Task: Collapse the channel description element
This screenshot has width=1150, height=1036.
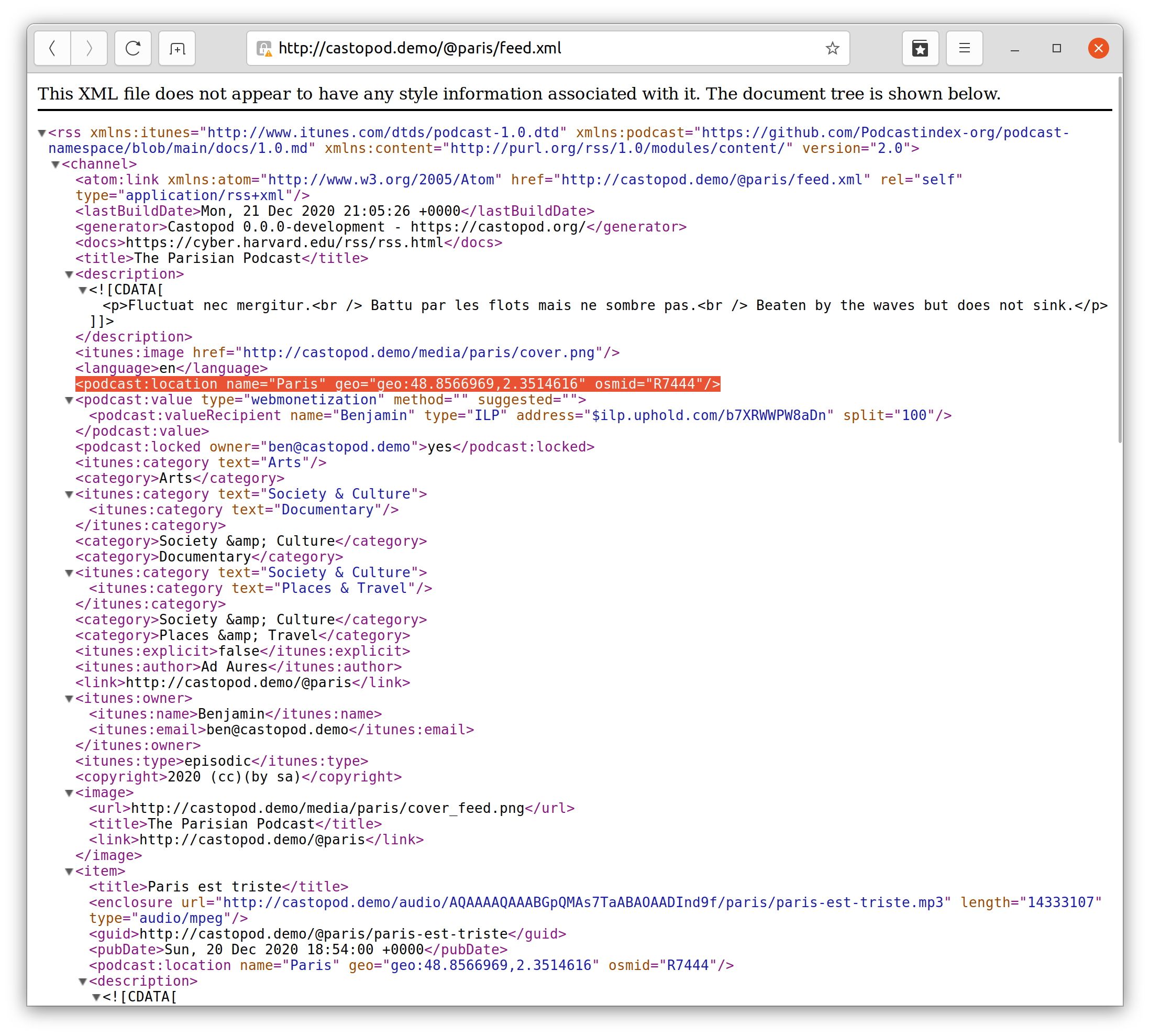Action: point(69,275)
